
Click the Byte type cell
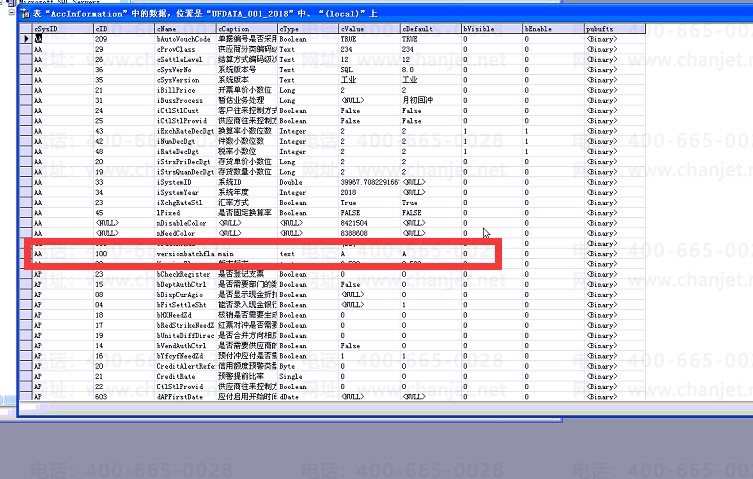[308, 366]
